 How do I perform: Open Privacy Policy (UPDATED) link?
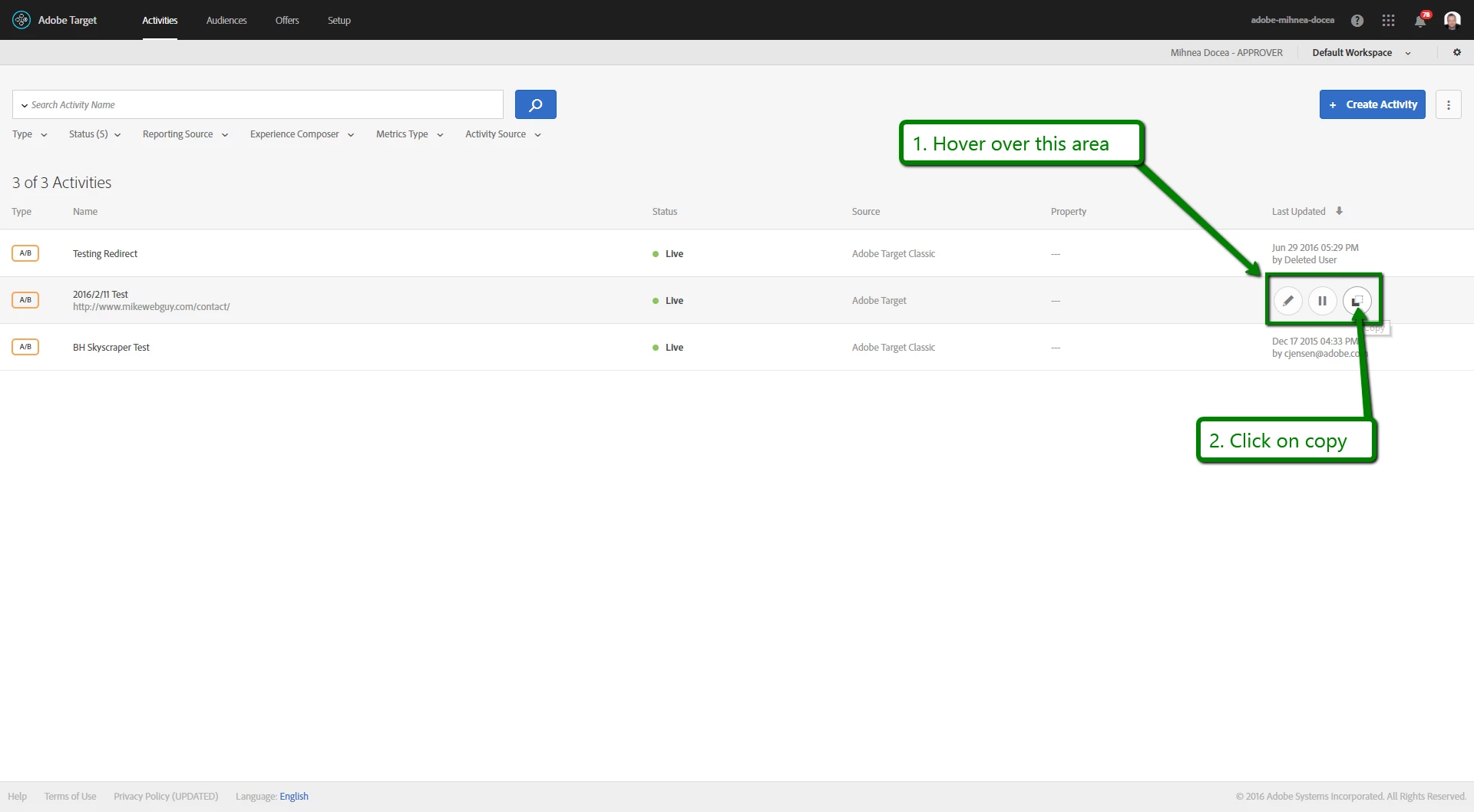(x=166, y=797)
